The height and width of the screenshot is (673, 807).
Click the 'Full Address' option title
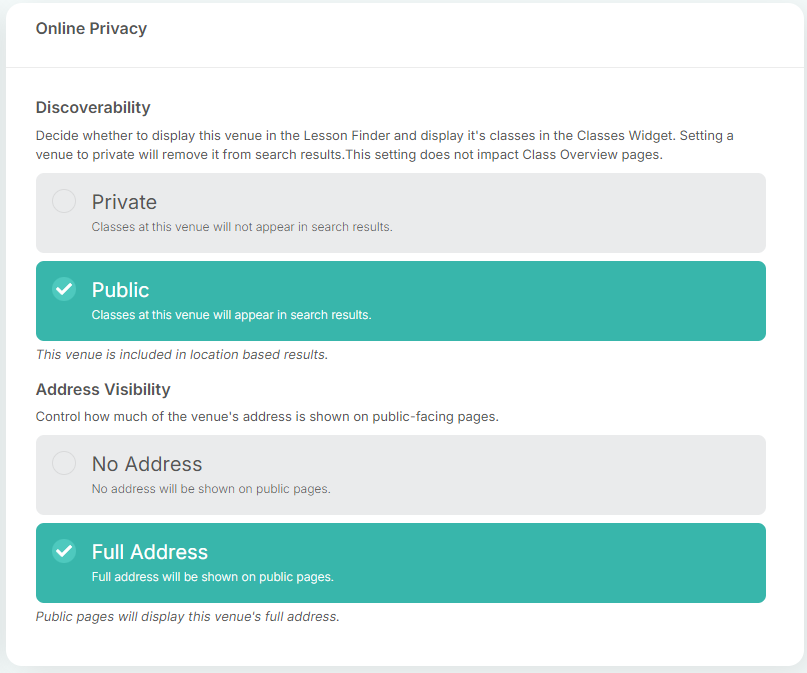pyautogui.click(x=150, y=552)
